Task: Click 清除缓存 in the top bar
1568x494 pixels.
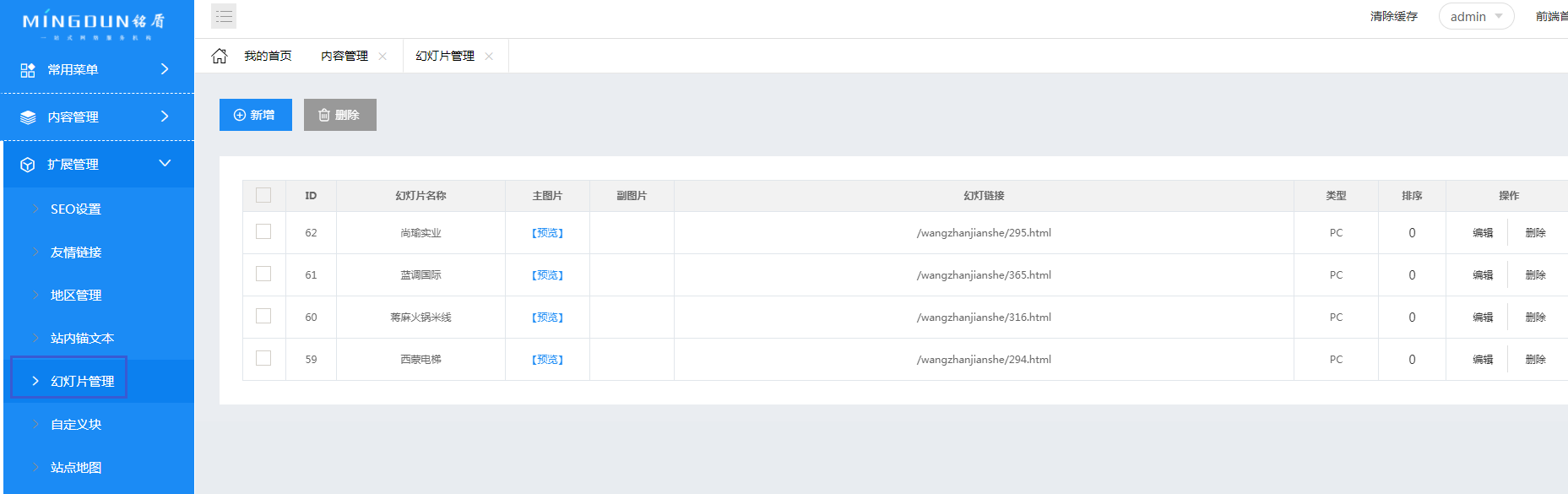Action: pyautogui.click(x=1393, y=17)
